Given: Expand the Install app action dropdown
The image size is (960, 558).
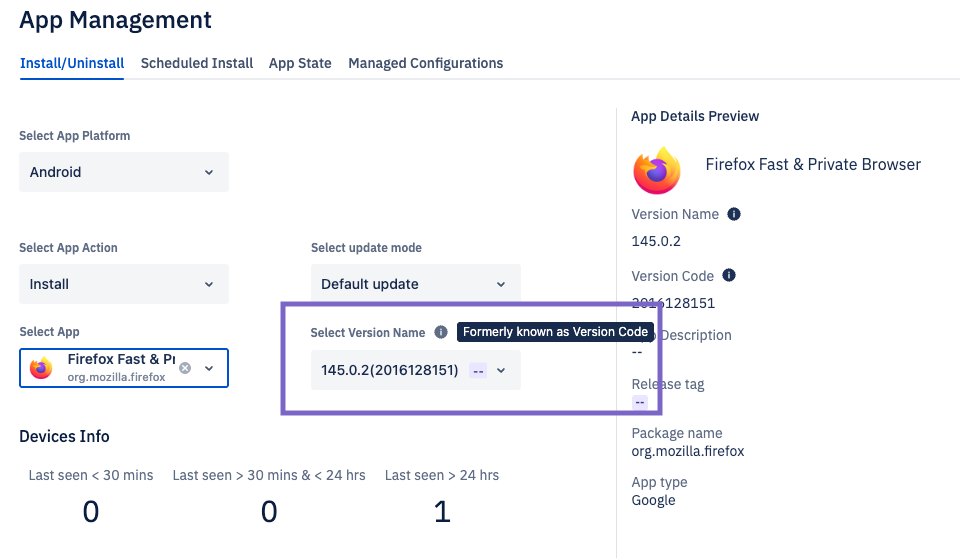Looking at the screenshot, I should pos(124,284).
